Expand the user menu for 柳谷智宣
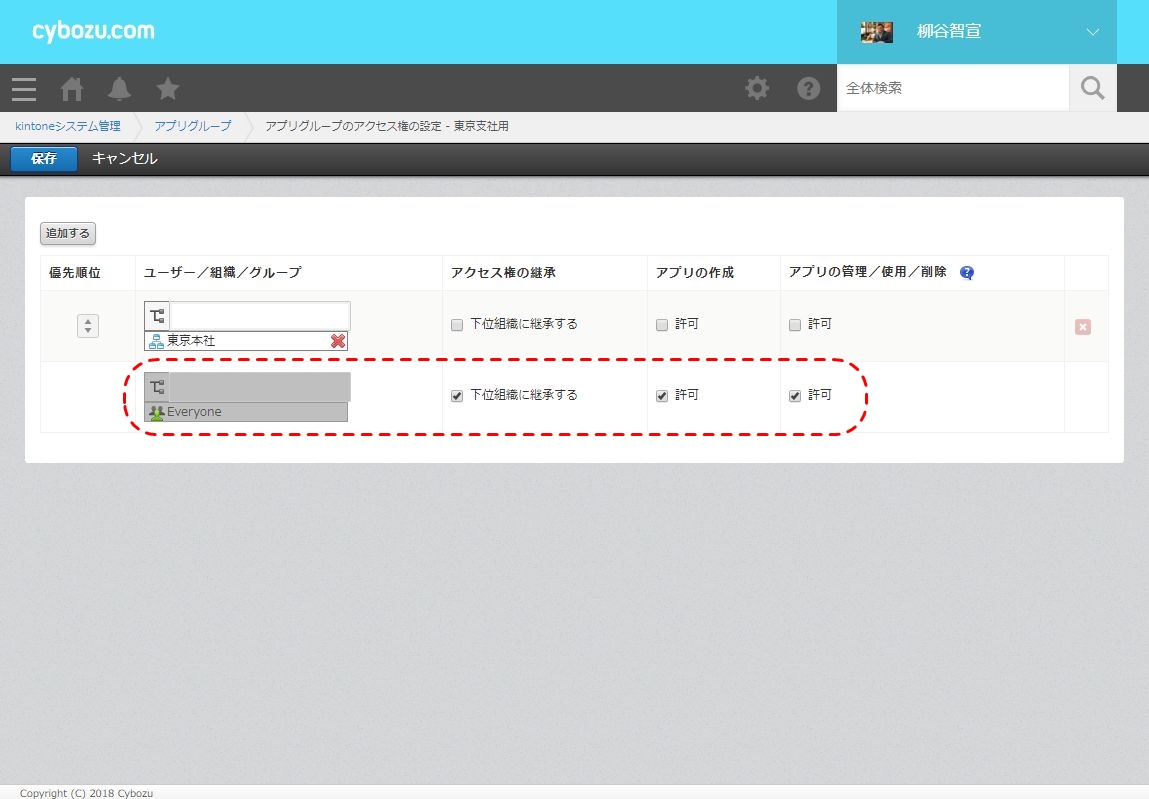This screenshot has height=799, width=1149. 1093,32
